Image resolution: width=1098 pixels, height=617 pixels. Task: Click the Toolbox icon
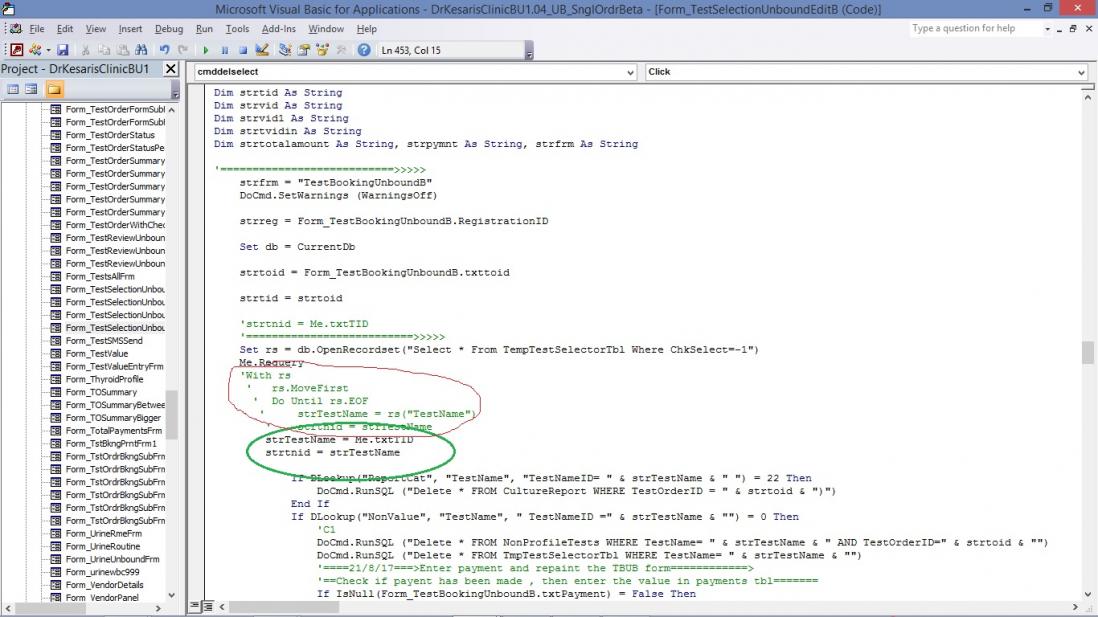coord(341,50)
